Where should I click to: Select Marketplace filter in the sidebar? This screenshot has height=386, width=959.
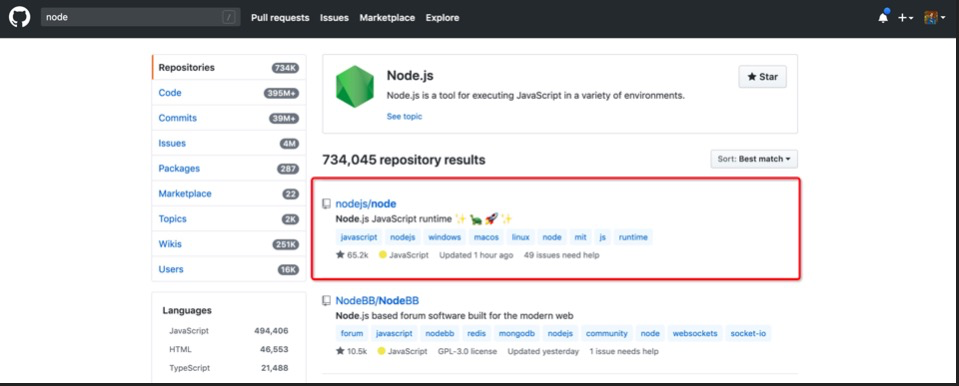click(229, 193)
